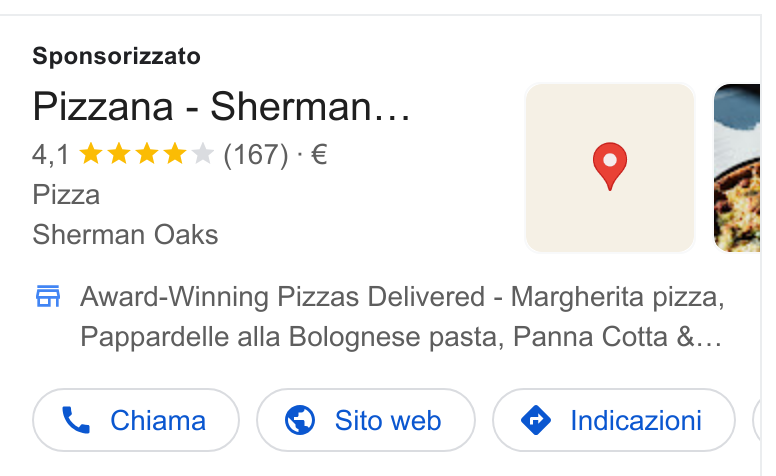776x476 pixels.
Task: Click the Sherman Oaks location text
Action: click(x=125, y=235)
